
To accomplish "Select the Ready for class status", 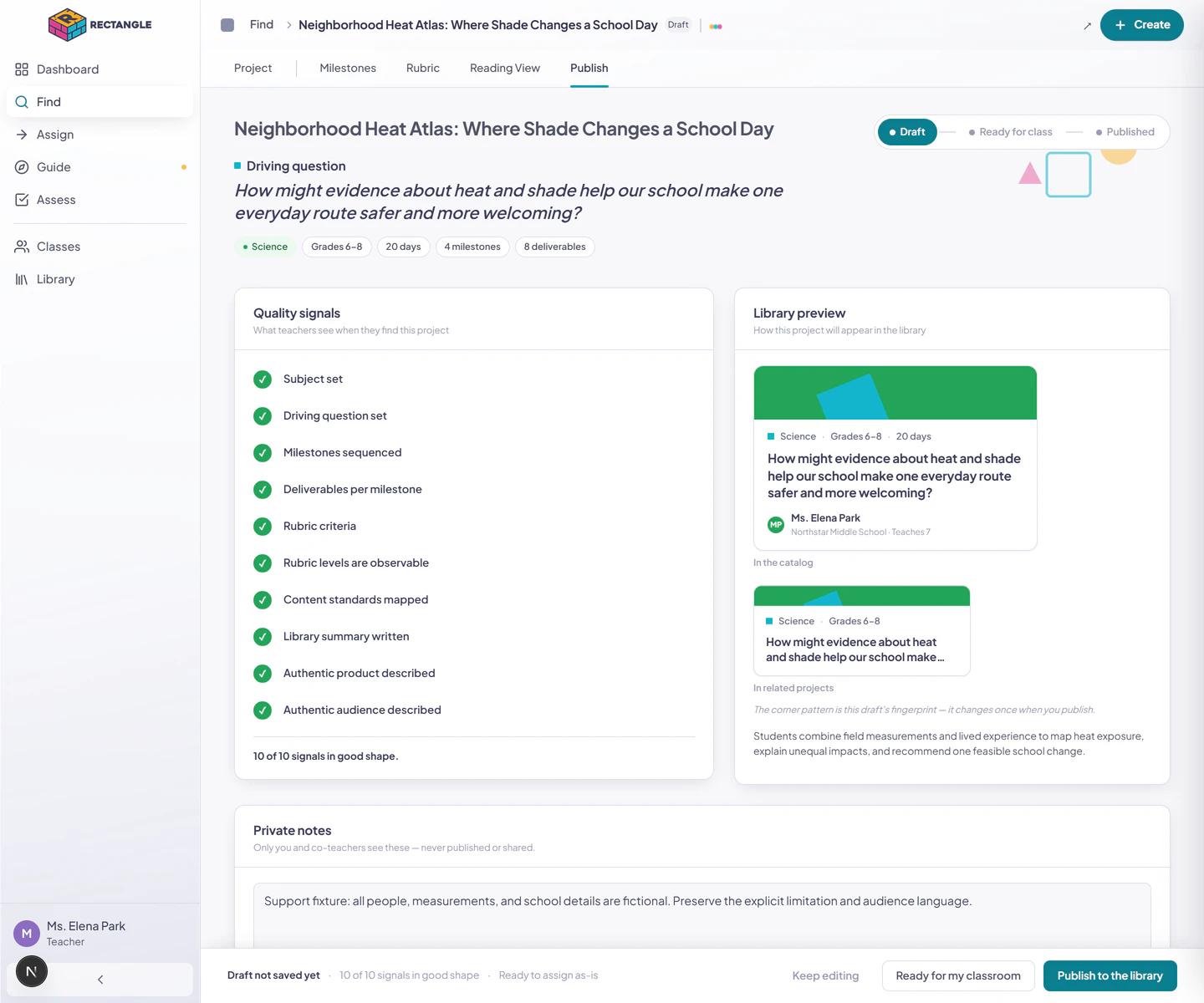I will [x=1010, y=132].
